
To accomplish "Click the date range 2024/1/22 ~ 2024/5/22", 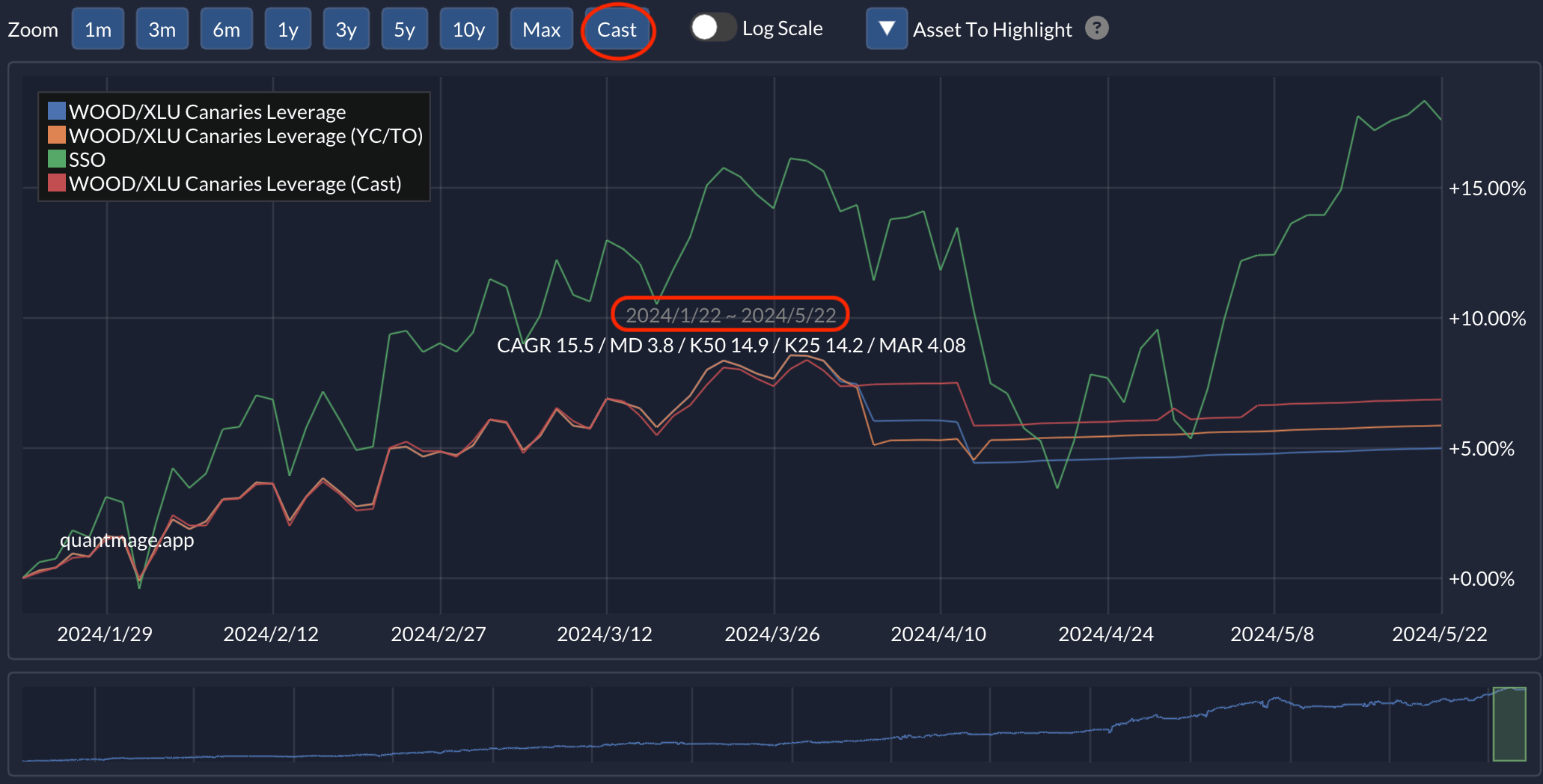I will point(730,315).
